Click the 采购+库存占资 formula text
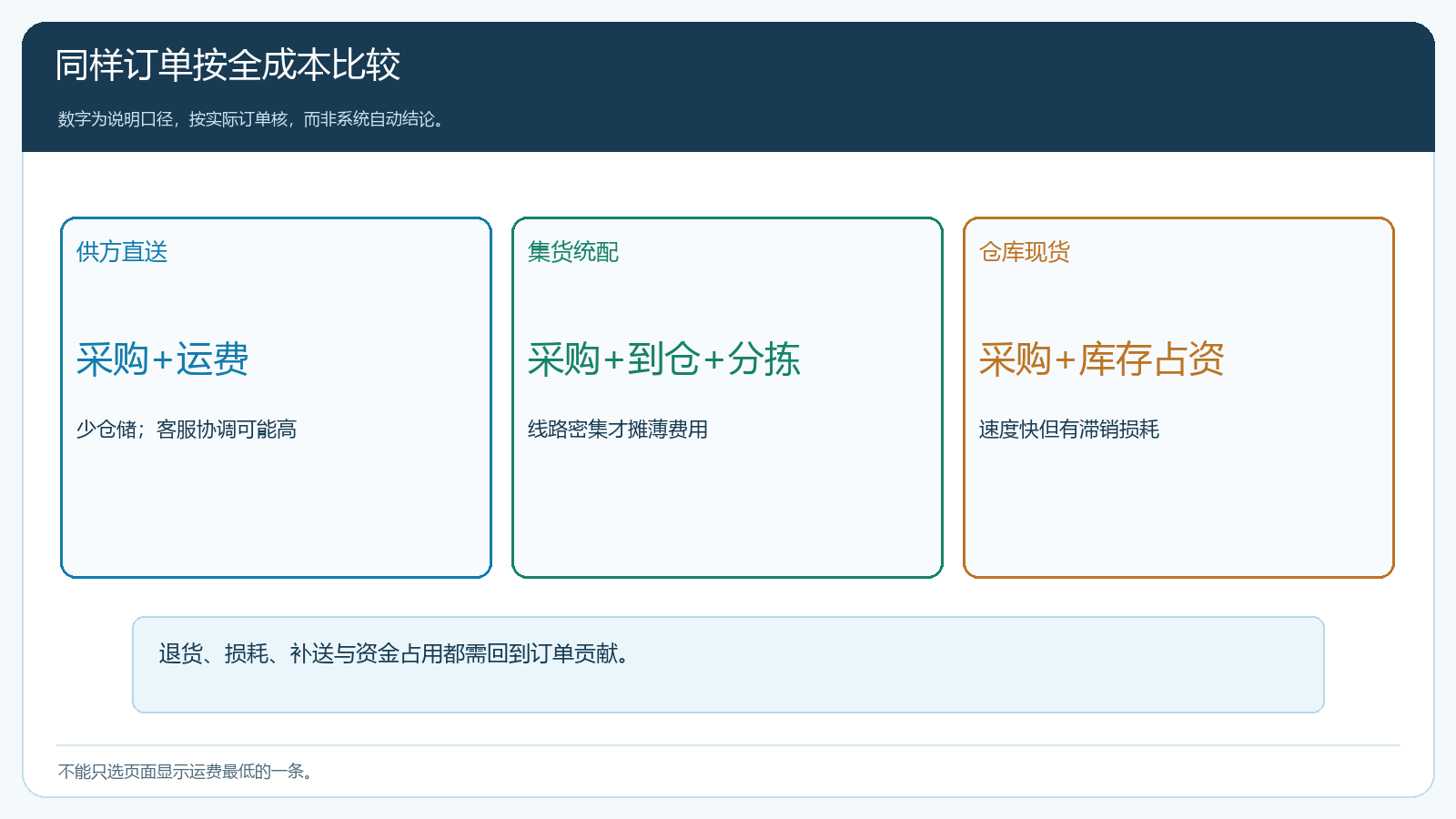This screenshot has width=1456, height=819. point(1102,359)
